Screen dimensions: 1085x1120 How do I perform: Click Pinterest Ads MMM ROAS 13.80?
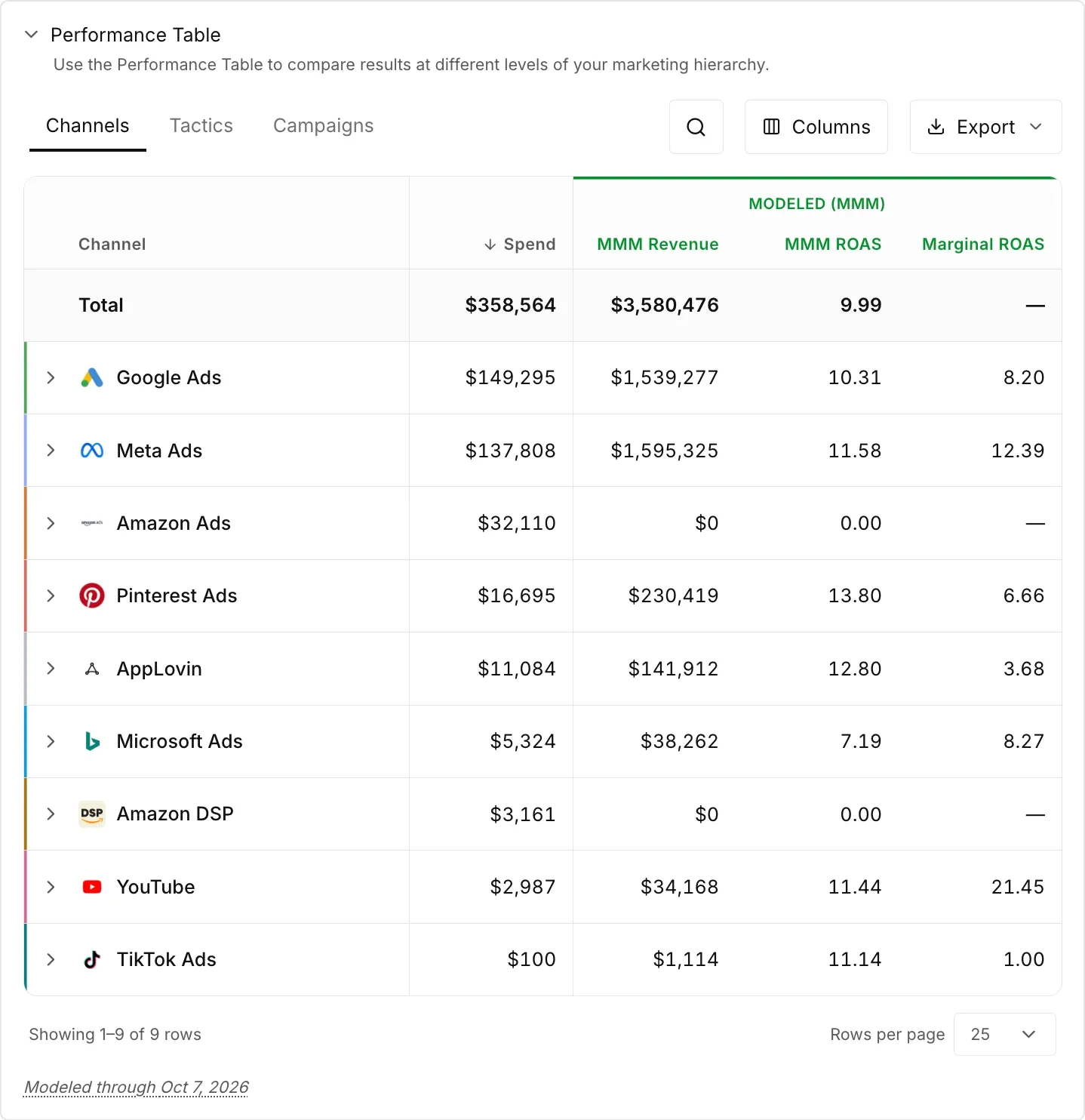tap(855, 595)
